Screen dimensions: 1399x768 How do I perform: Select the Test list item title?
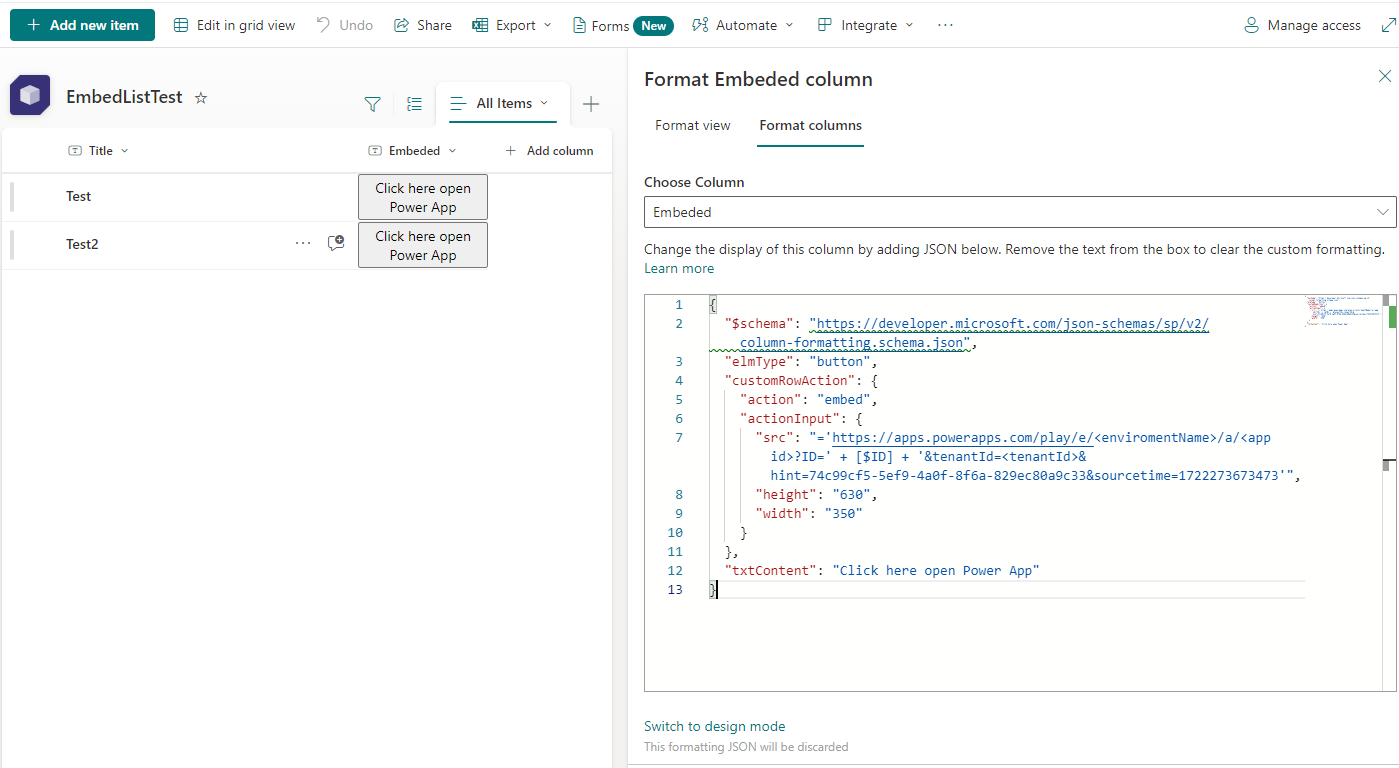78,196
